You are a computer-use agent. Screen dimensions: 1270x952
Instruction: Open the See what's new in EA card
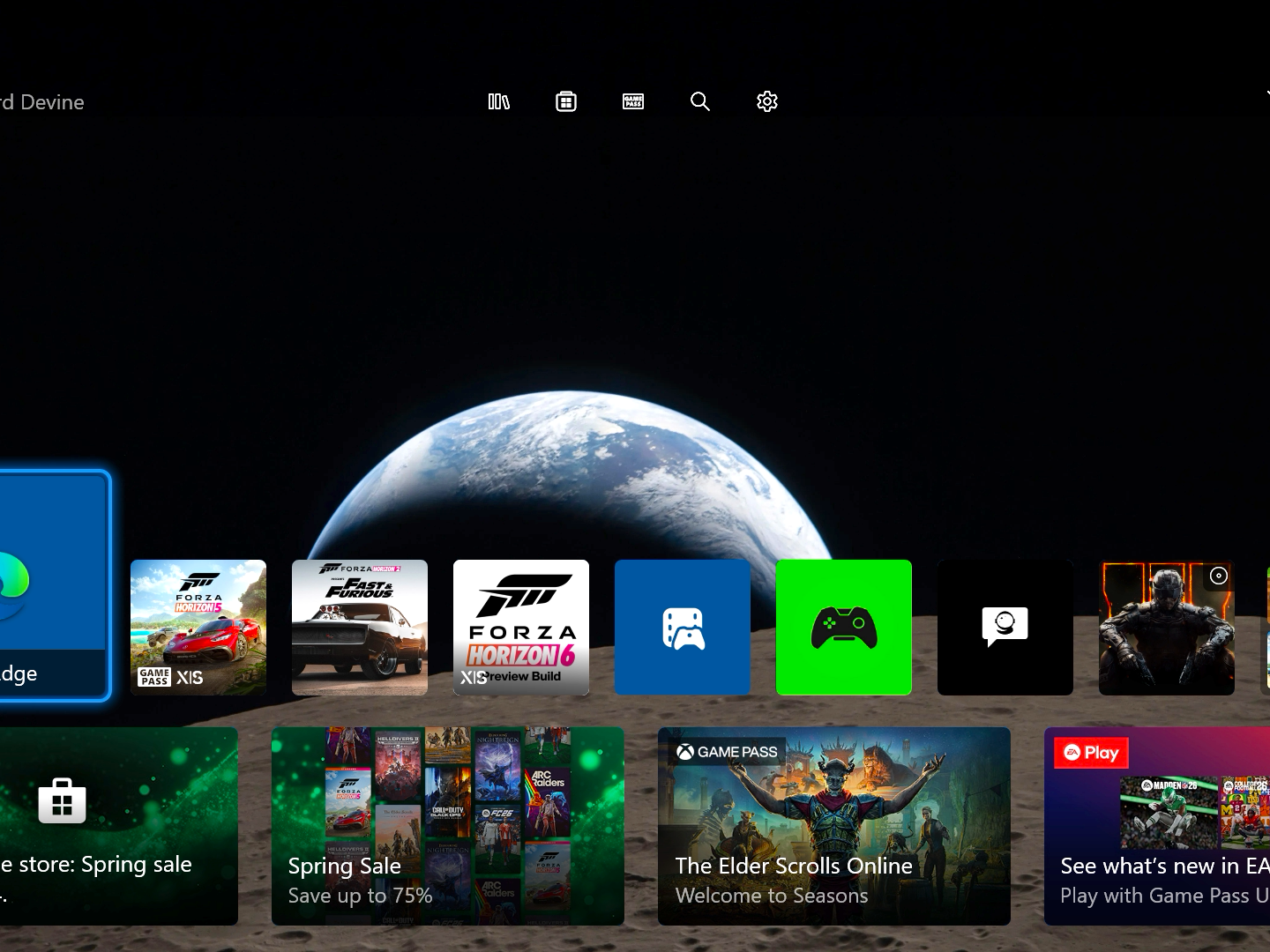(x=1157, y=826)
